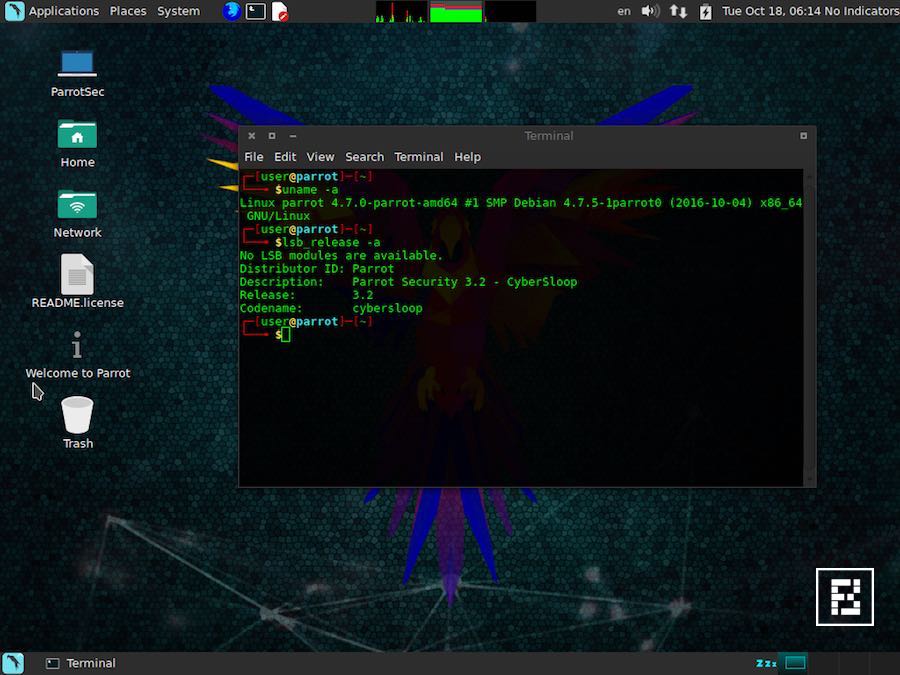Open the Home folder icon
This screenshot has width=900, height=675.
coord(77,136)
